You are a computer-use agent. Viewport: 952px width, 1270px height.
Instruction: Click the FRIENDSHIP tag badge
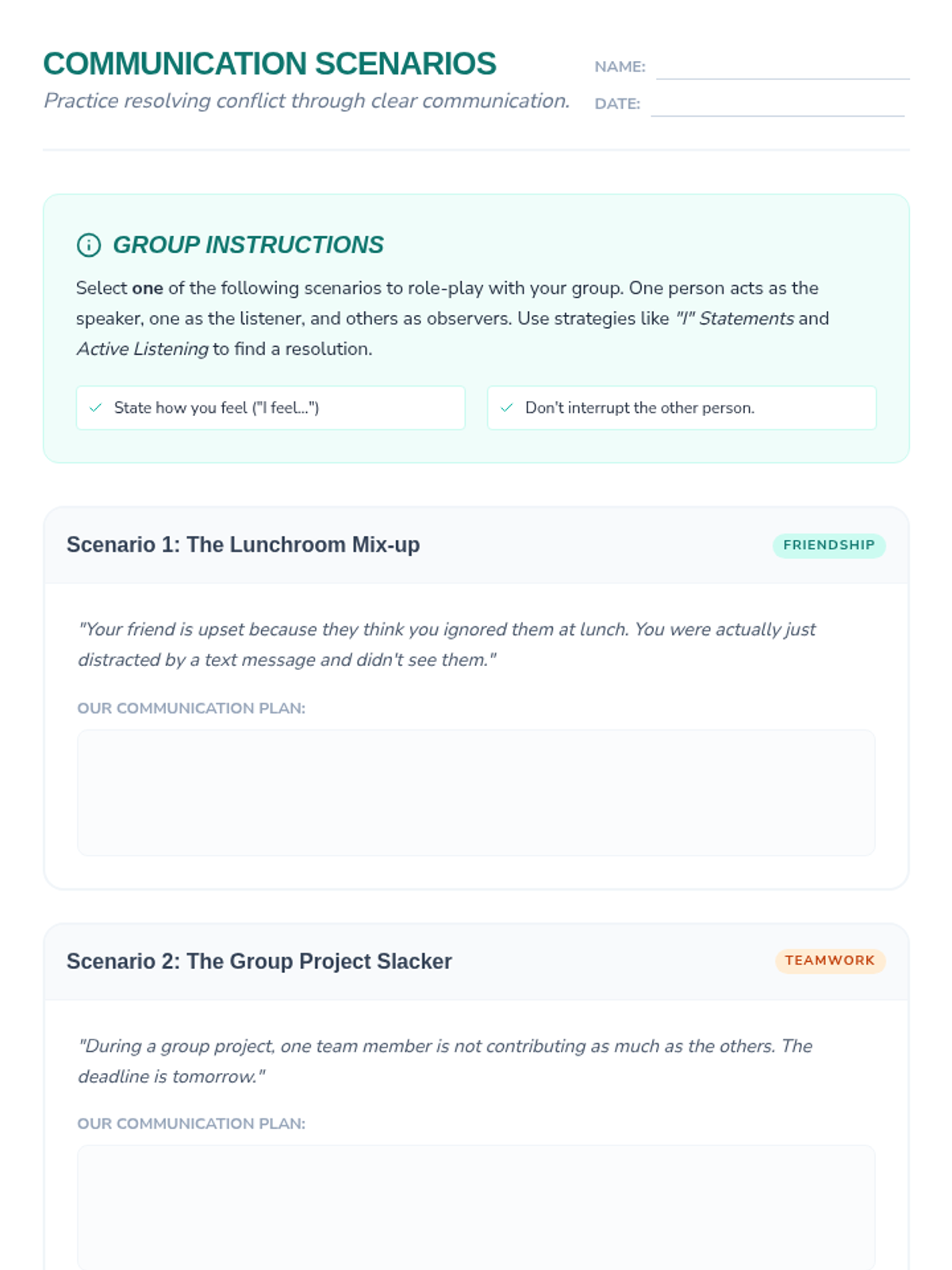pos(829,545)
